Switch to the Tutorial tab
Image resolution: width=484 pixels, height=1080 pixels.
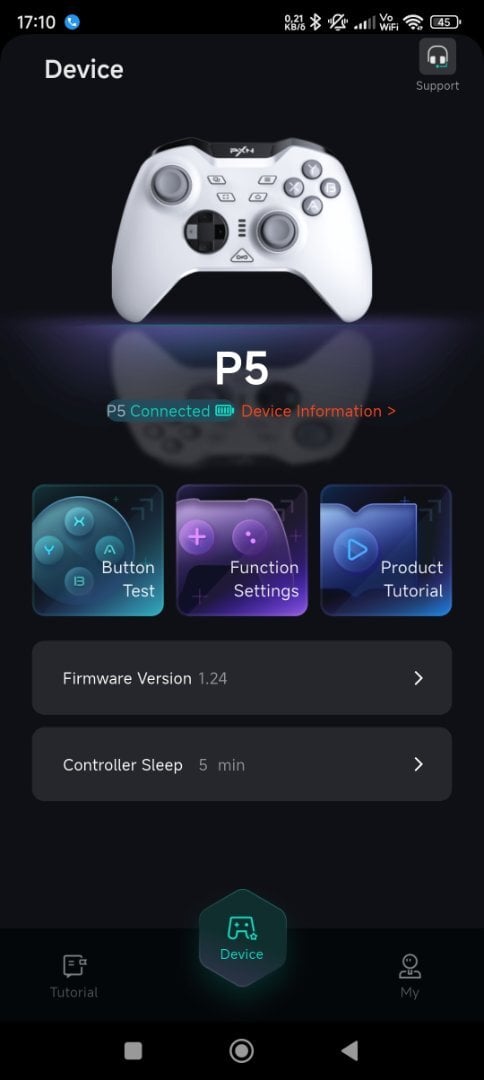point(74,975)
